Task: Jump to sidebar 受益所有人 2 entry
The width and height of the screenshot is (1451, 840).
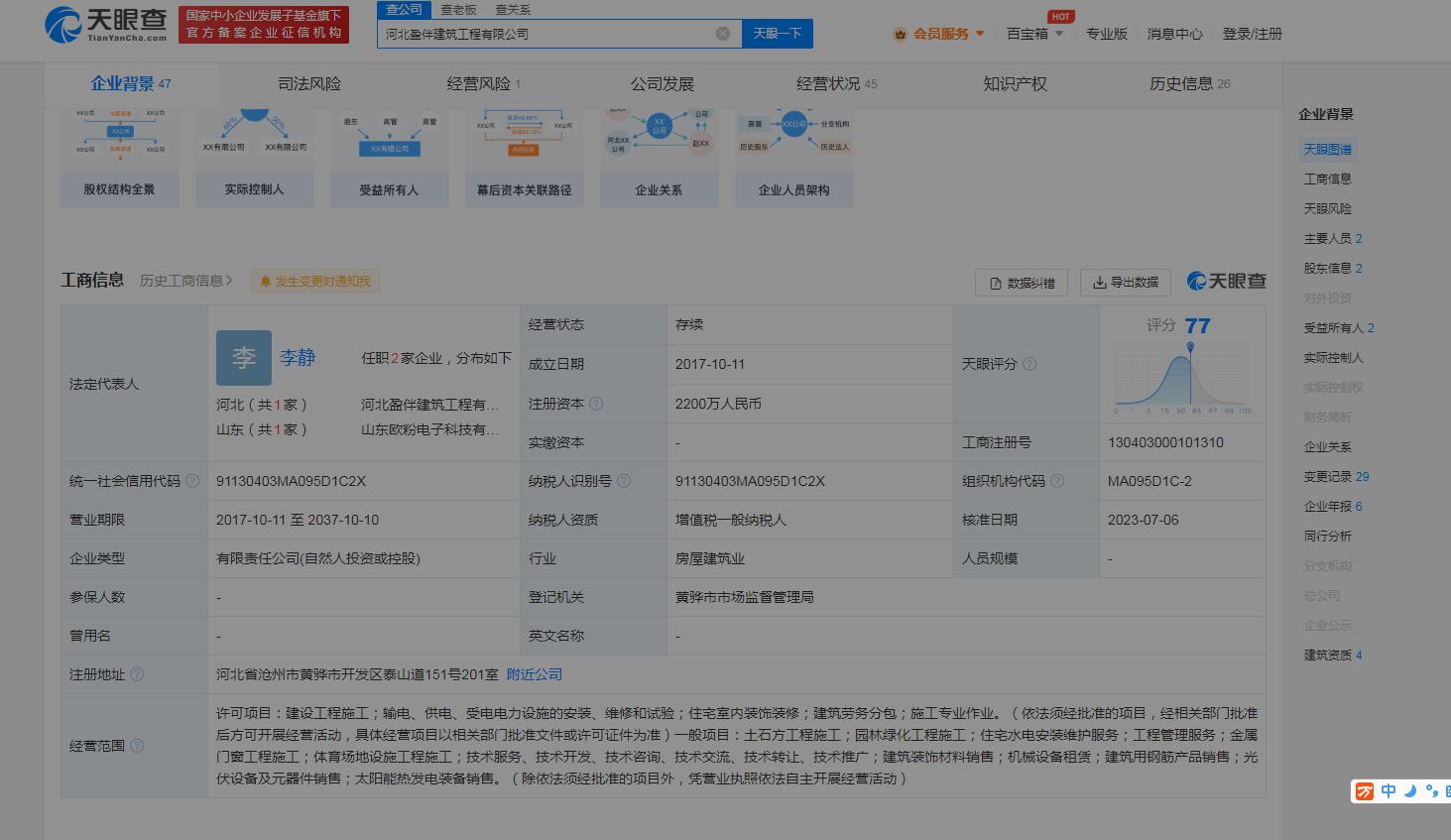Action: pyautogui.click(x=1338, y=328)
